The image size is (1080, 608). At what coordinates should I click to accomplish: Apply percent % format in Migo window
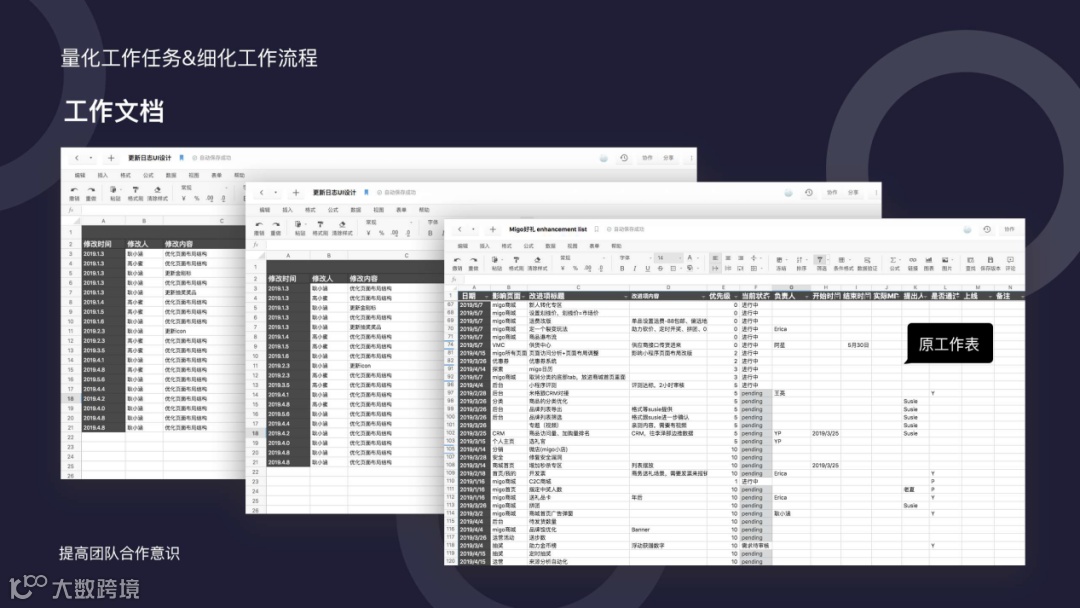tap(575, 269)
